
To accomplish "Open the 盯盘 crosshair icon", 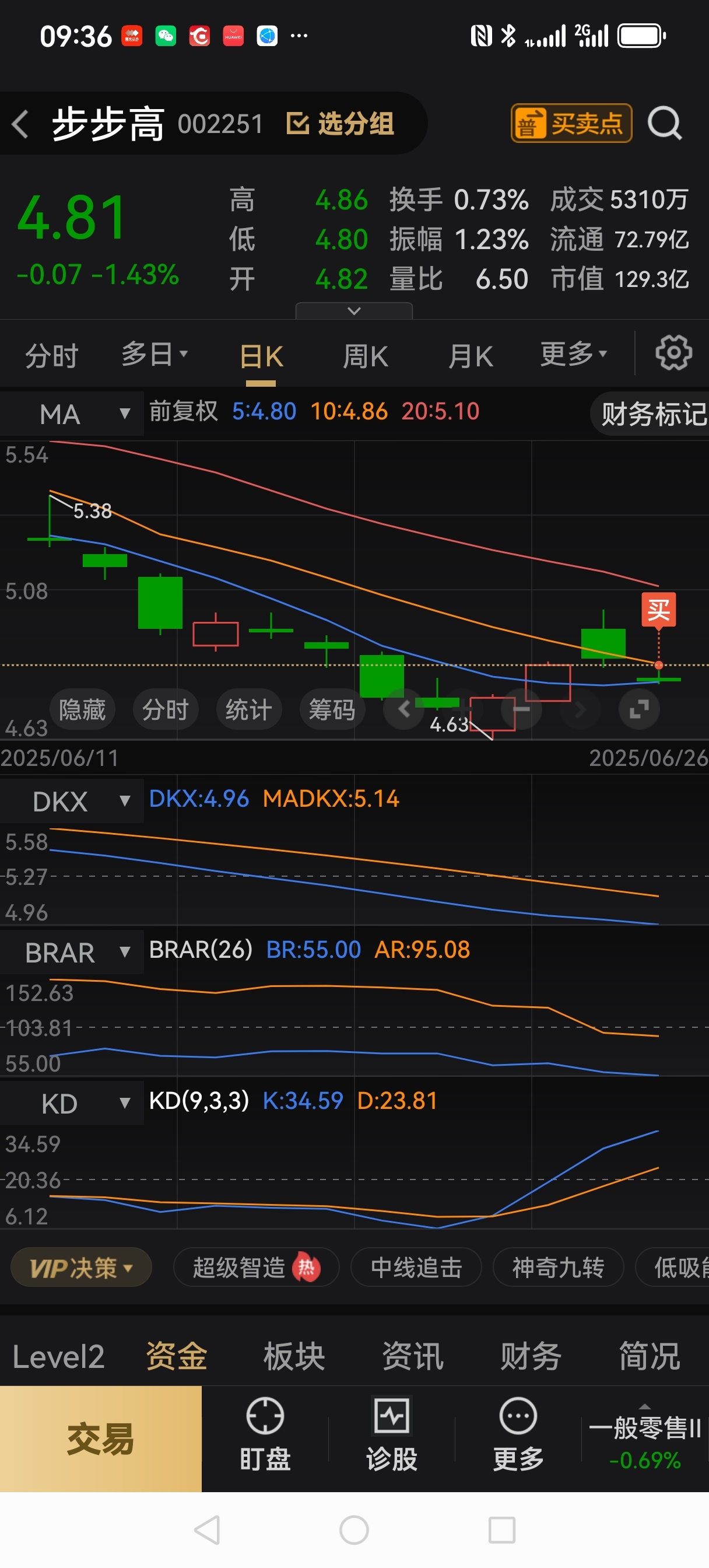I will [265, 1415].
